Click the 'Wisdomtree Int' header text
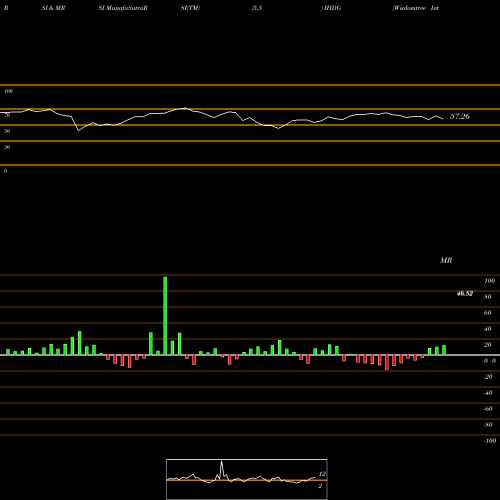500x500 pixels. (416, 8)
